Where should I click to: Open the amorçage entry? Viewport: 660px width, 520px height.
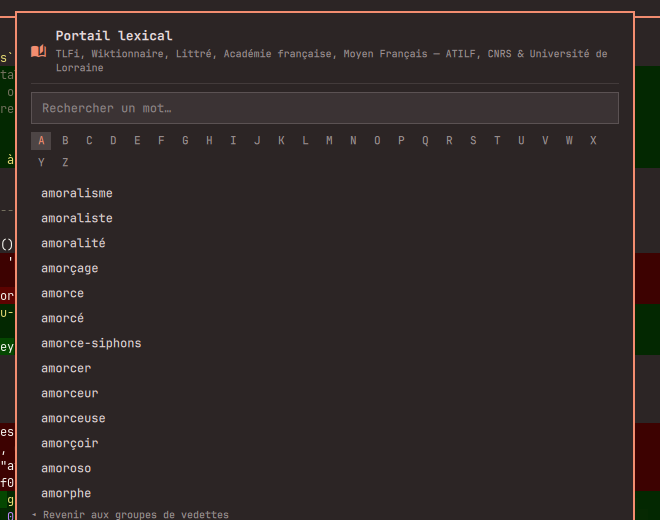pyautogui.click(x=69, y=268)
